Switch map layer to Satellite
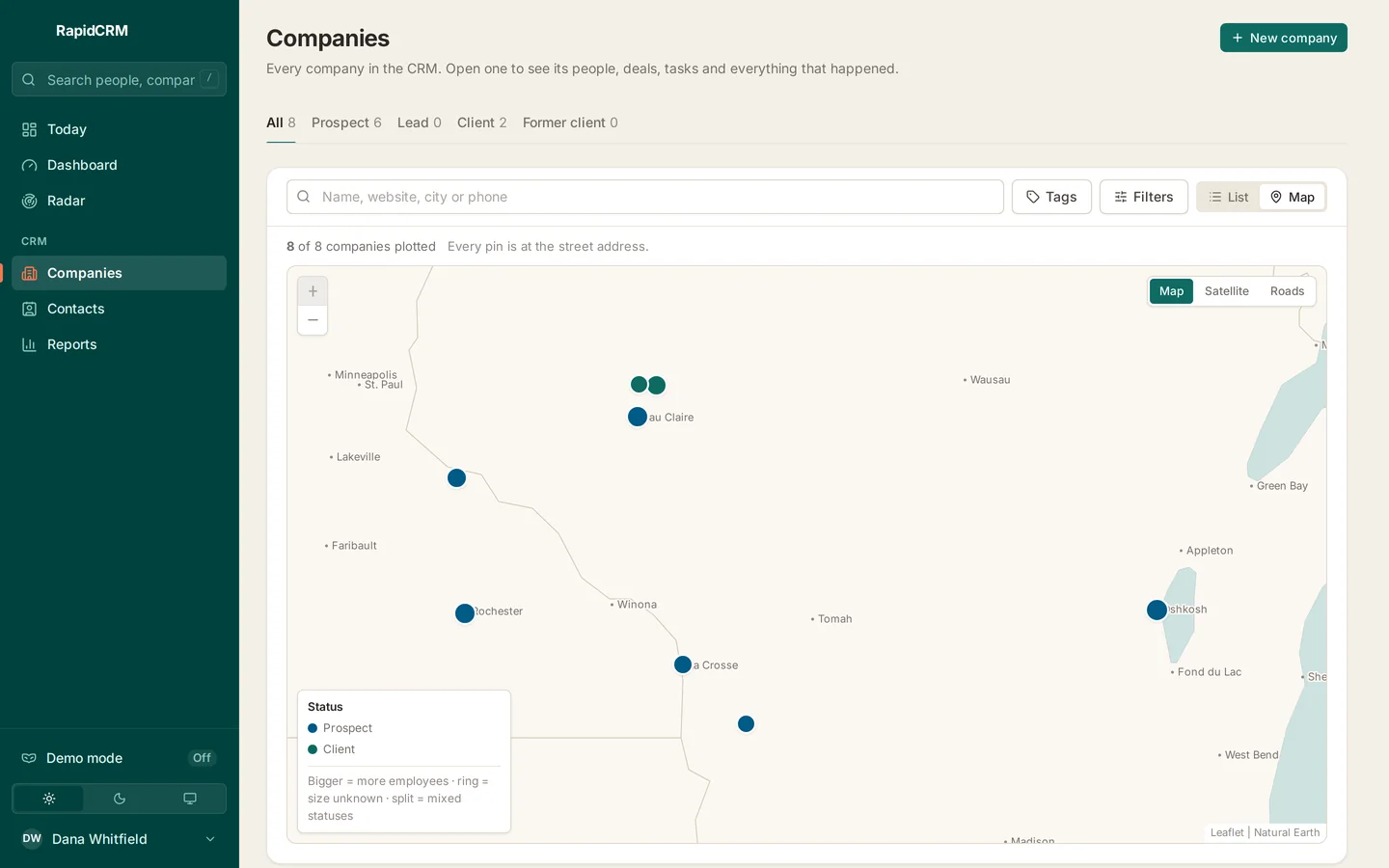The image size is (1389, 868). (x=1227, y=291)
